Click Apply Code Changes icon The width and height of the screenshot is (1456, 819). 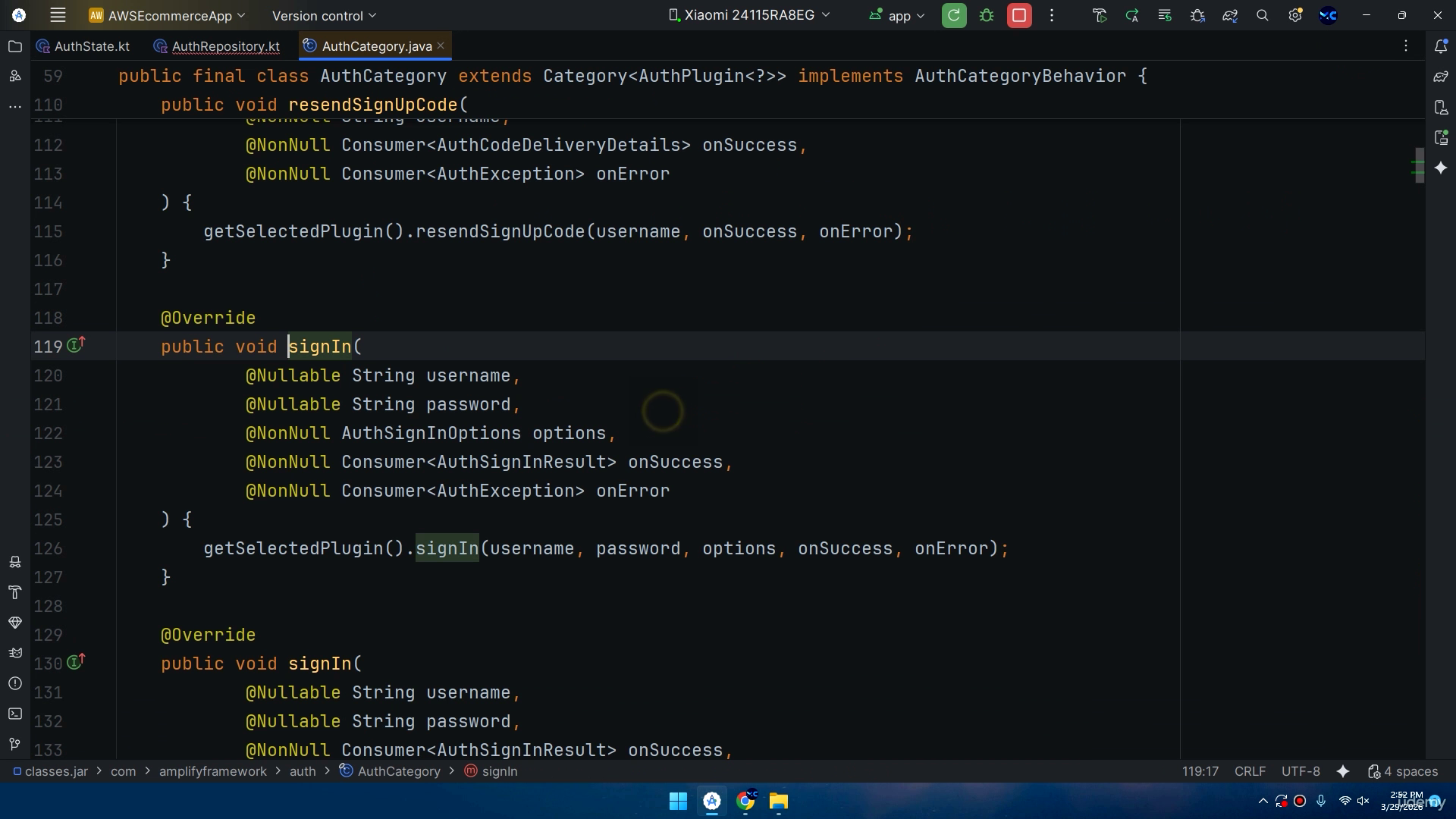[x=1165, y=15]
